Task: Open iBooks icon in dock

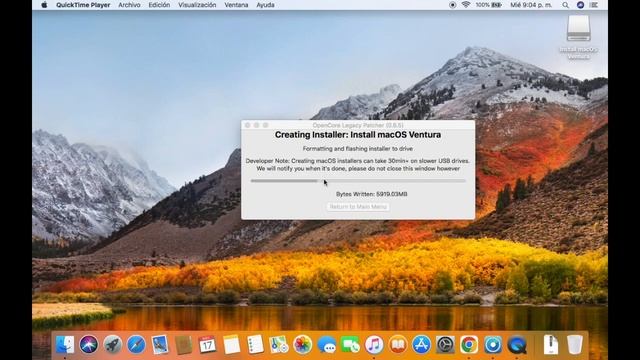Action: pos(398,345)
